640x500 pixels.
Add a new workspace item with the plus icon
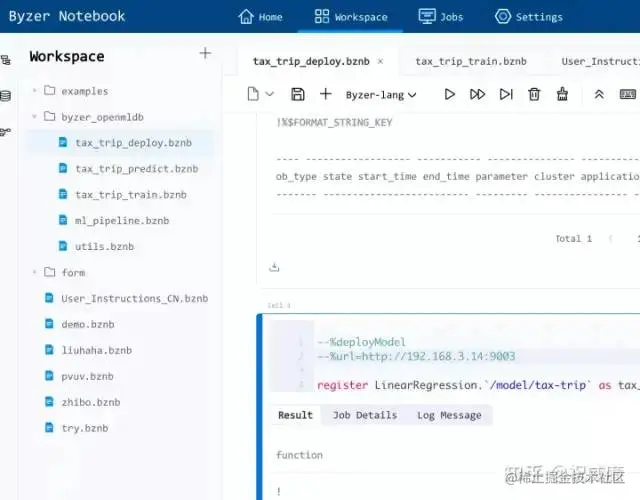coord(205,53)
